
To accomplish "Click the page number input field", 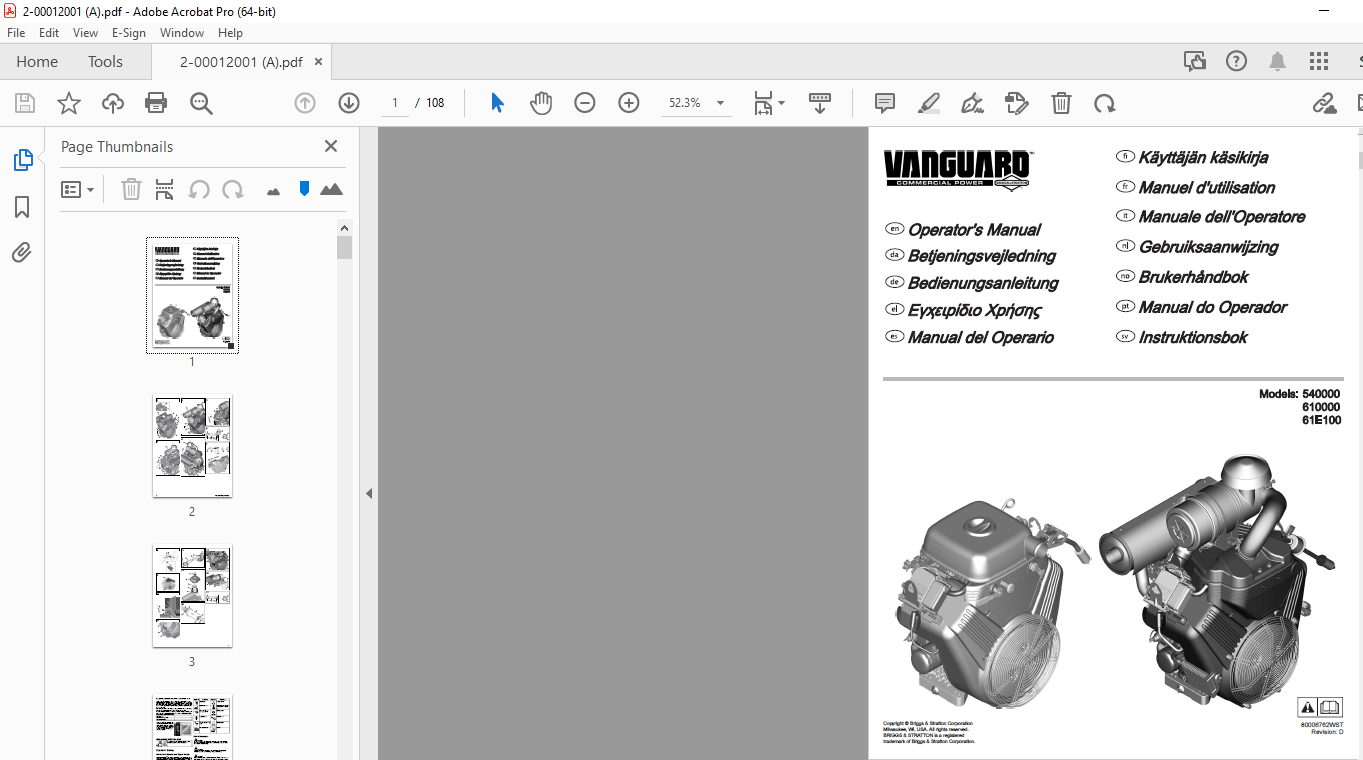I will [395, 103].
